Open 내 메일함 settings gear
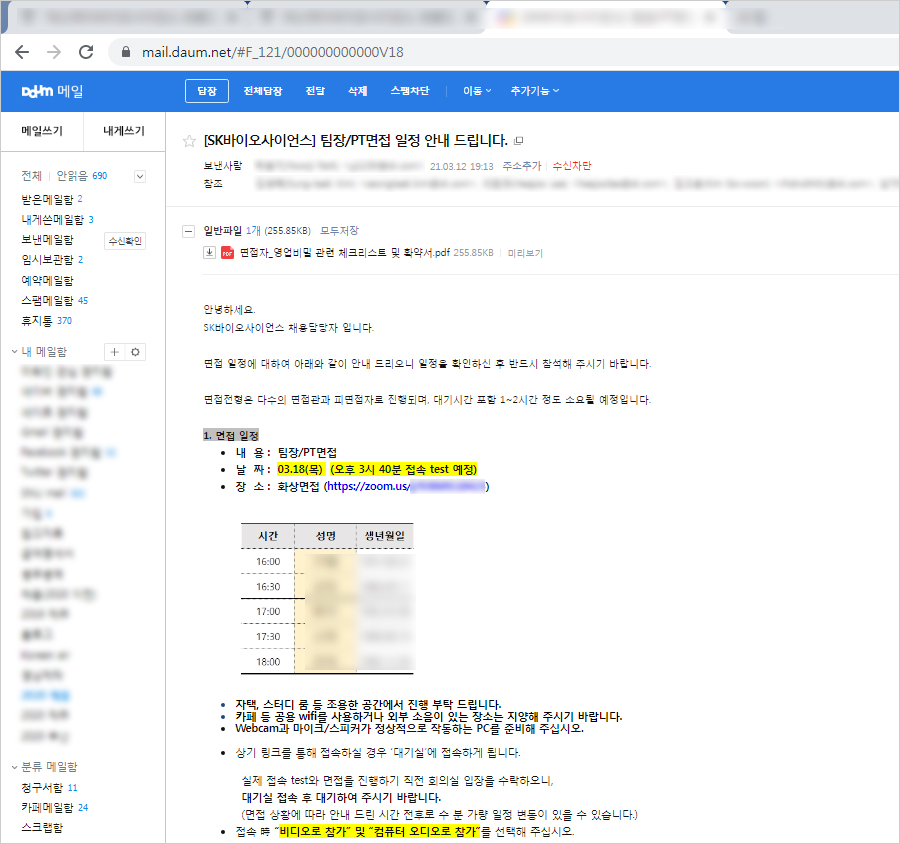The height and width of the screenshot is (844, 900). pos(135,352)
